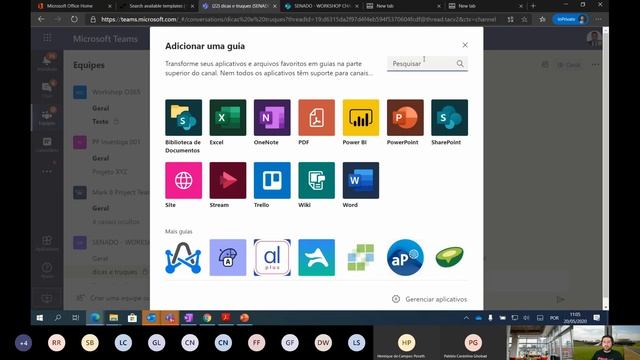Open the blue A-shaped graph app
Screen dimensions: 640x360
[183, 258]
